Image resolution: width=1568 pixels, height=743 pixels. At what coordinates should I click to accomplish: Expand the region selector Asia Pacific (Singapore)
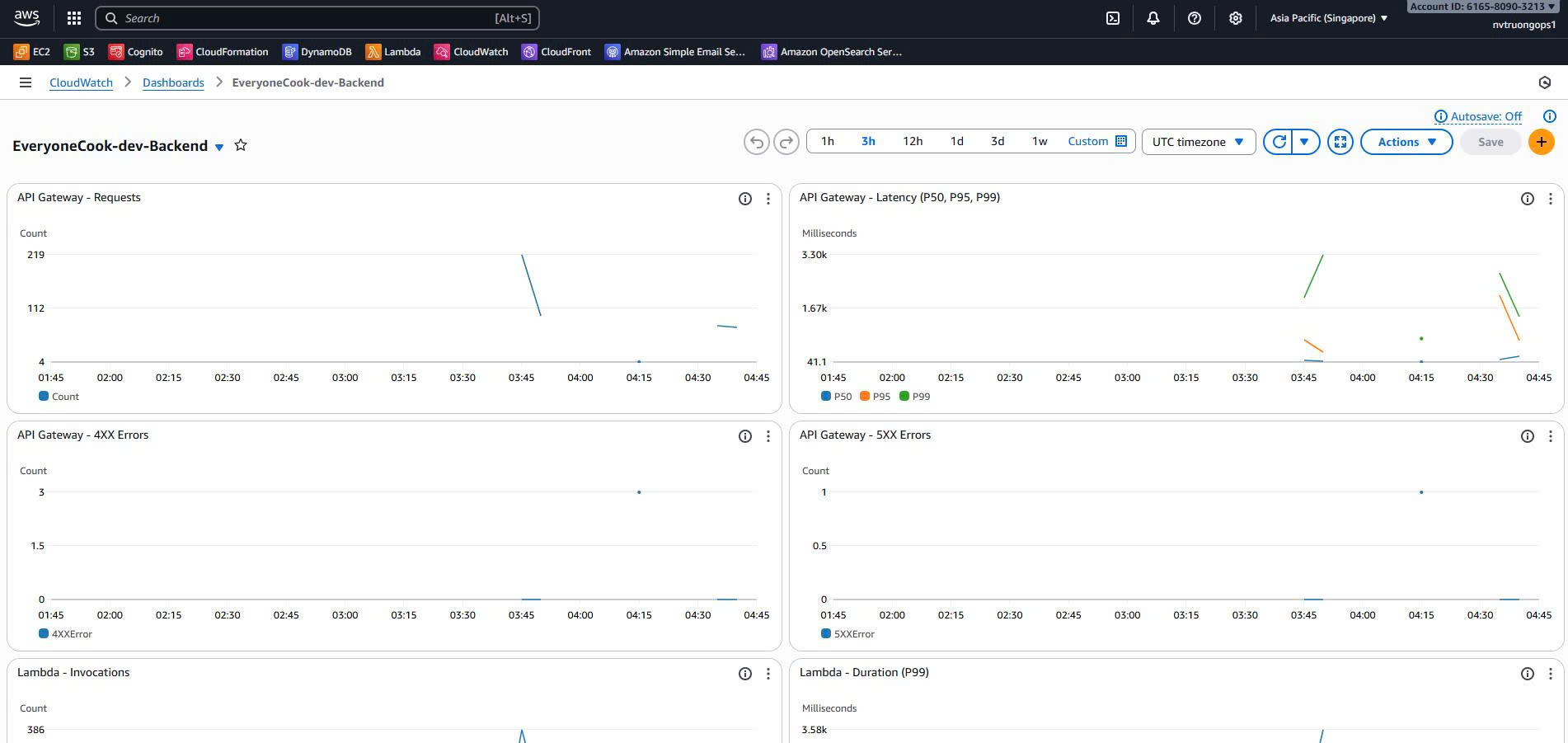tap(1328, 18)
